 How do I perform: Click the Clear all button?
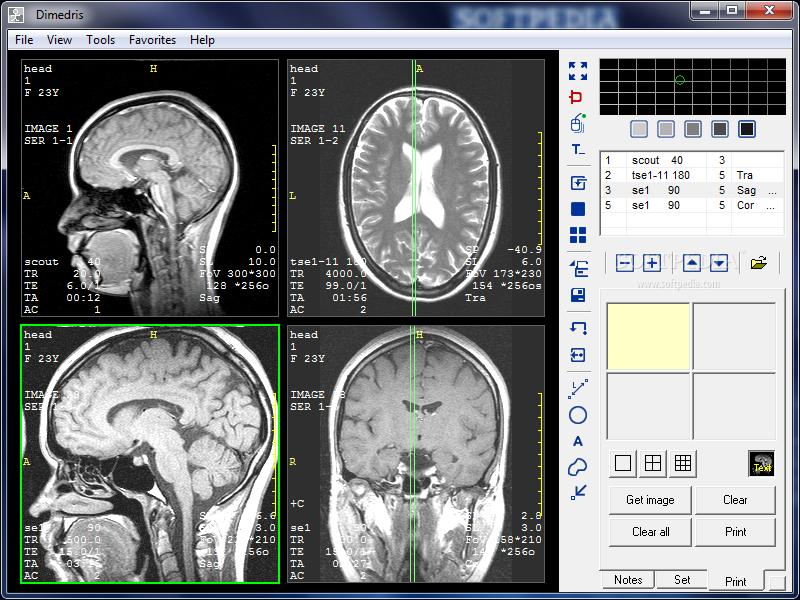tap(650, 532)
